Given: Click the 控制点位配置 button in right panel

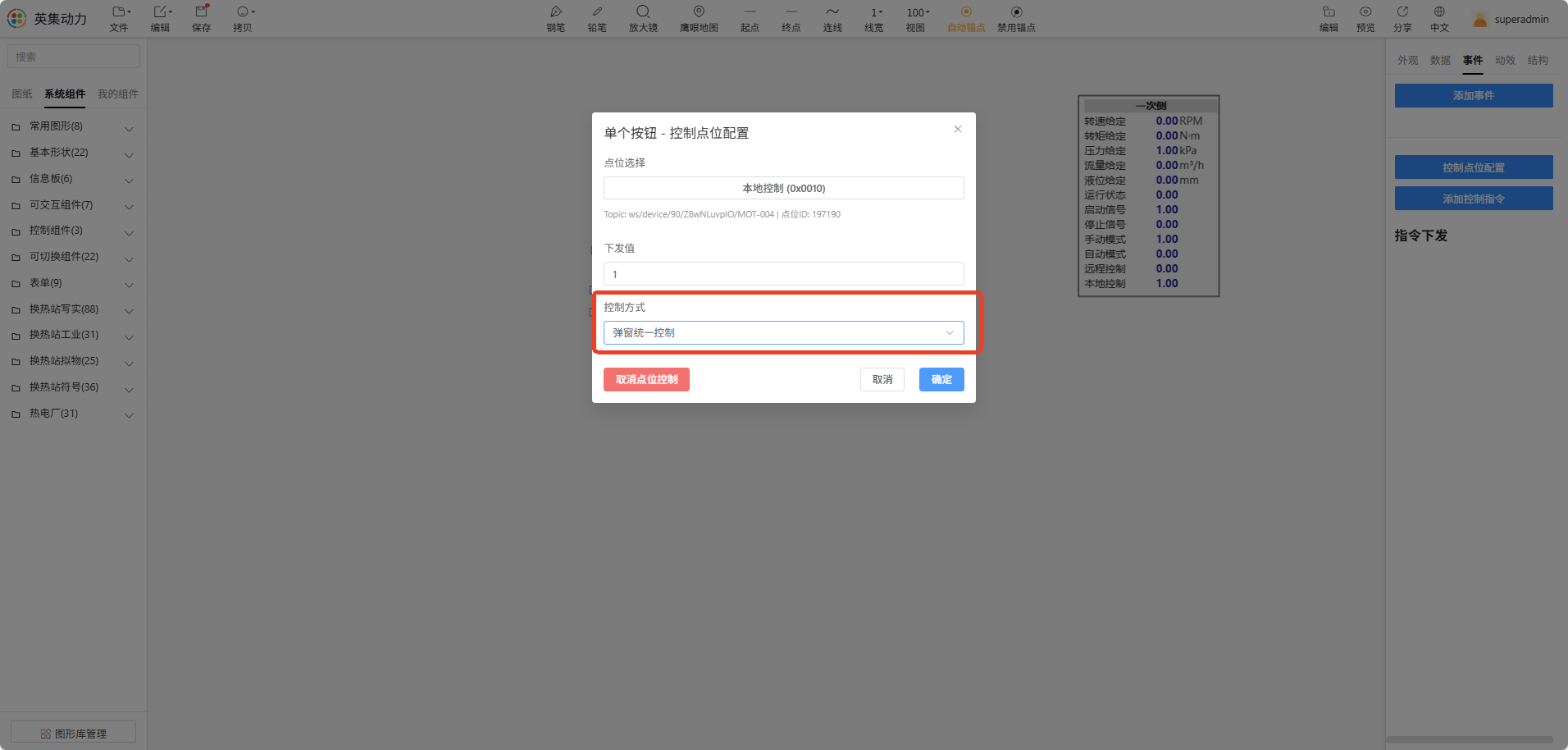Looking at the screenshot, I should (1474, 167).
